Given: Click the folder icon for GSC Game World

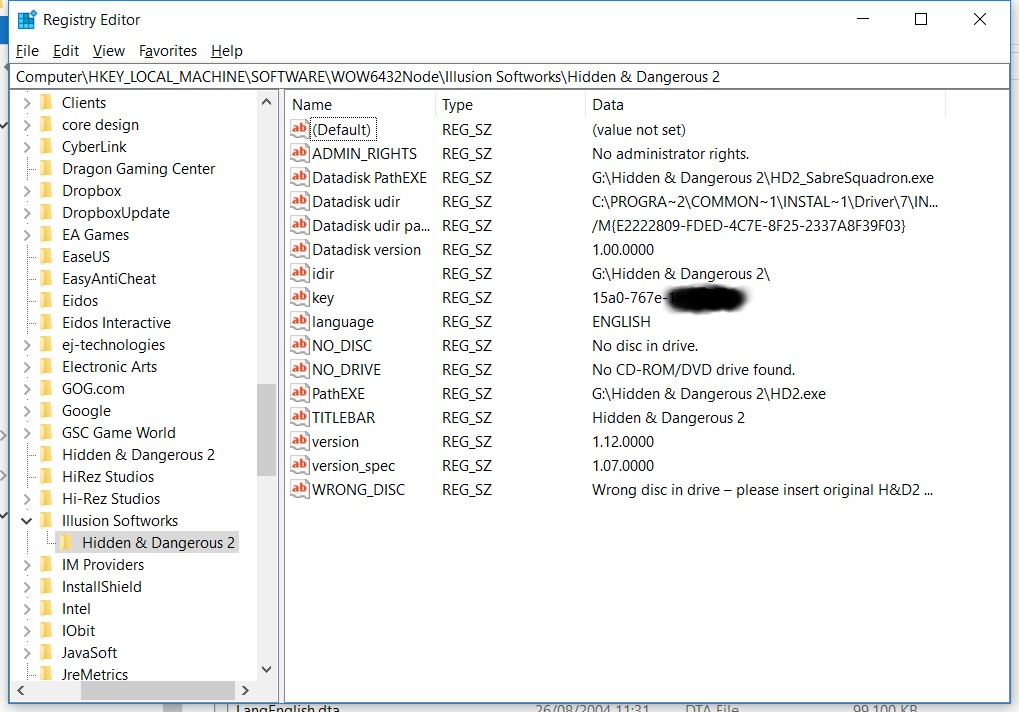Looking at the screenshot, I should tap(46, 432).
